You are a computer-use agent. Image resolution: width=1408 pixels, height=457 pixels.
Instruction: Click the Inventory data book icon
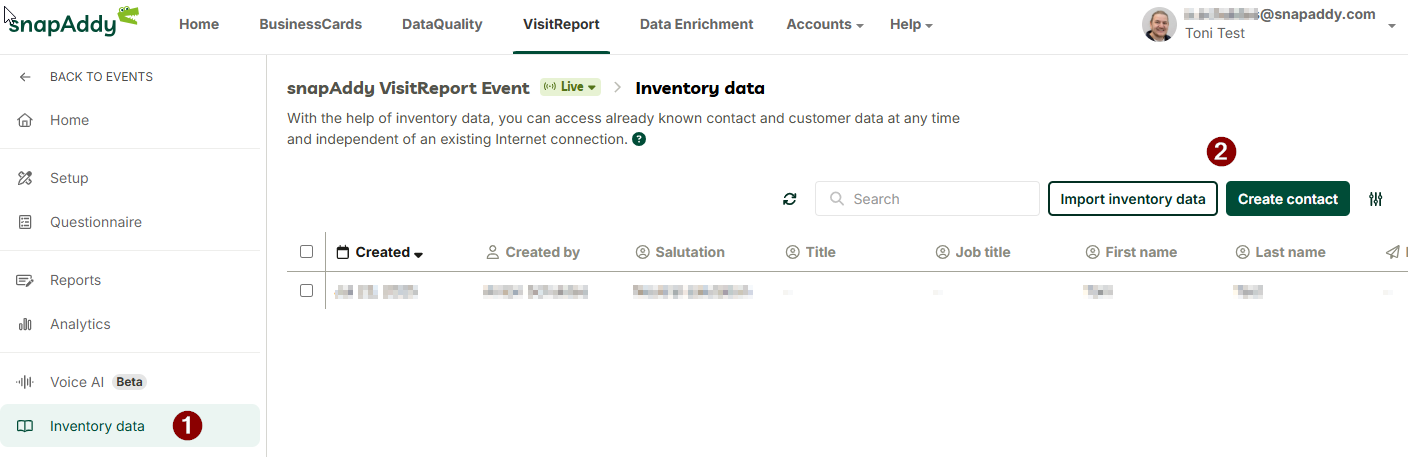pos(26,426)
